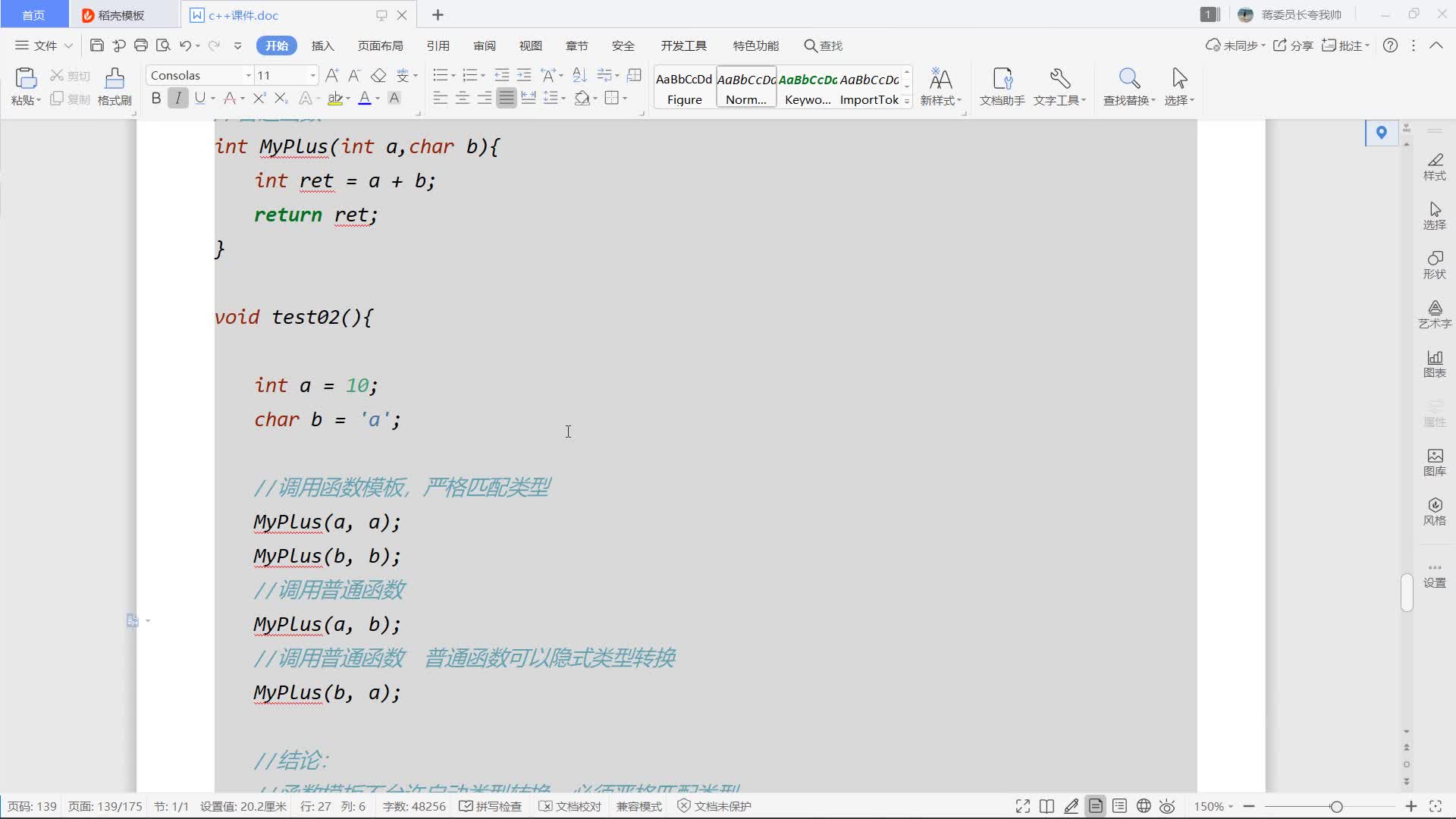
Task: Open the font name dropdown
Action: pyautogui.click(x=248, y=75)
